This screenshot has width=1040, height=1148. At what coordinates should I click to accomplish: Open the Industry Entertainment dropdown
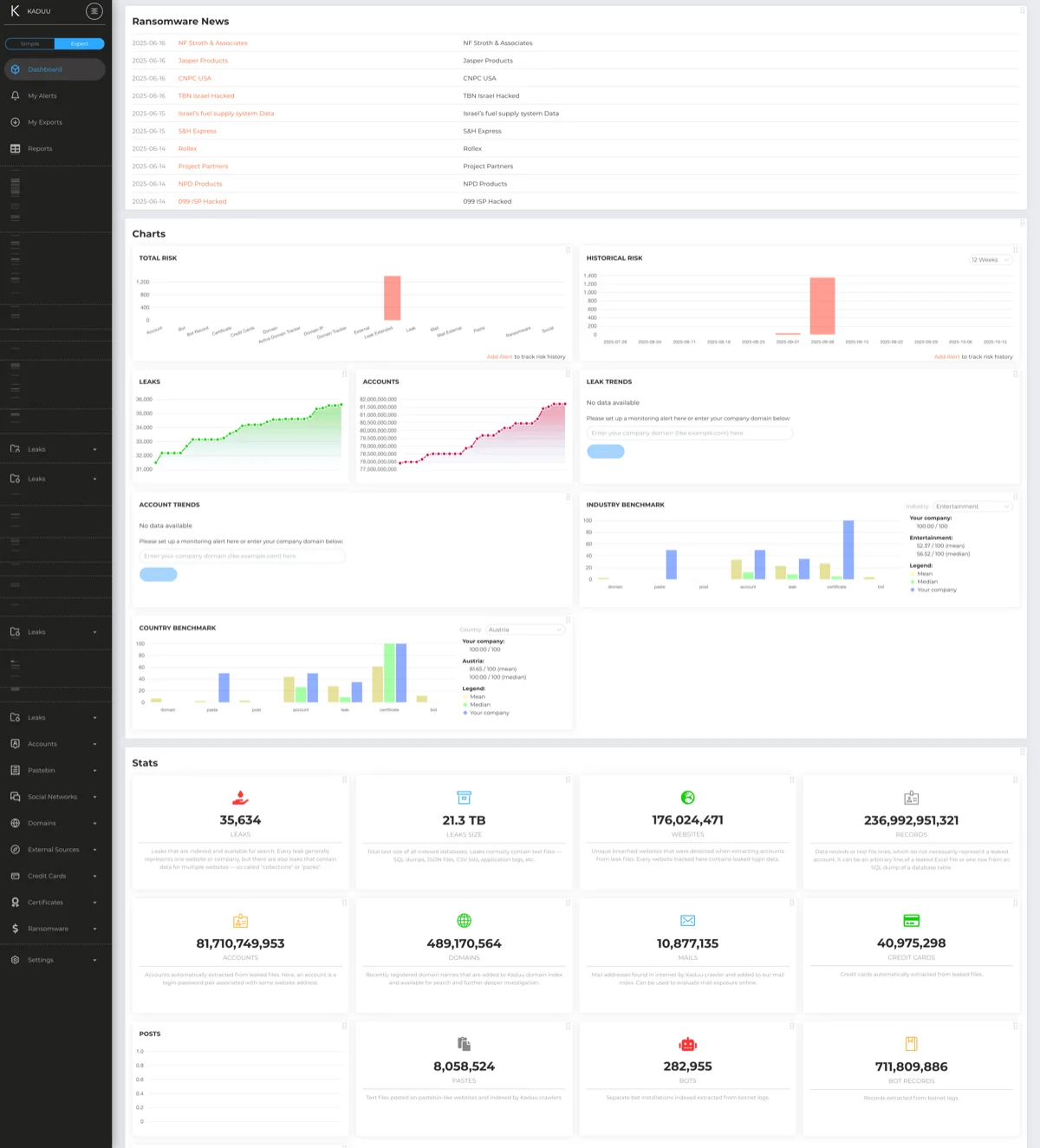coord(972,506)
